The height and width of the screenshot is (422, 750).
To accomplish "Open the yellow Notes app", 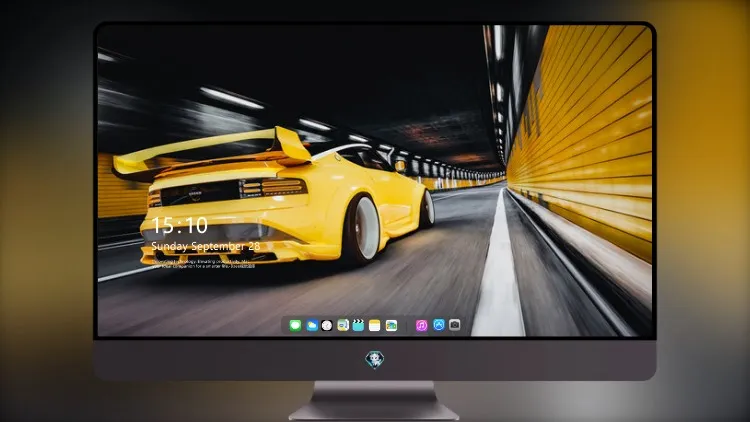I will (x=375, y=325).
